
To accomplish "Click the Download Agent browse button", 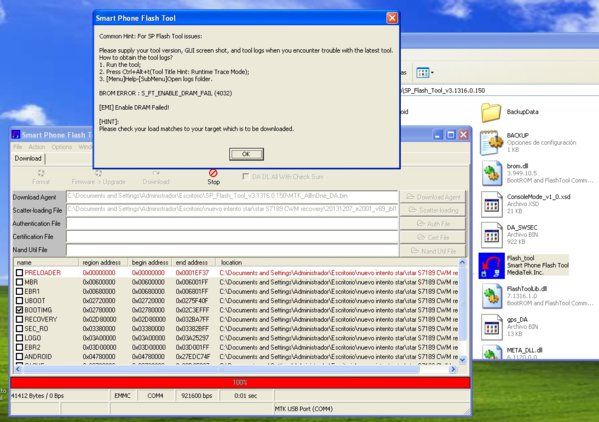I will [x=433, y=197].
